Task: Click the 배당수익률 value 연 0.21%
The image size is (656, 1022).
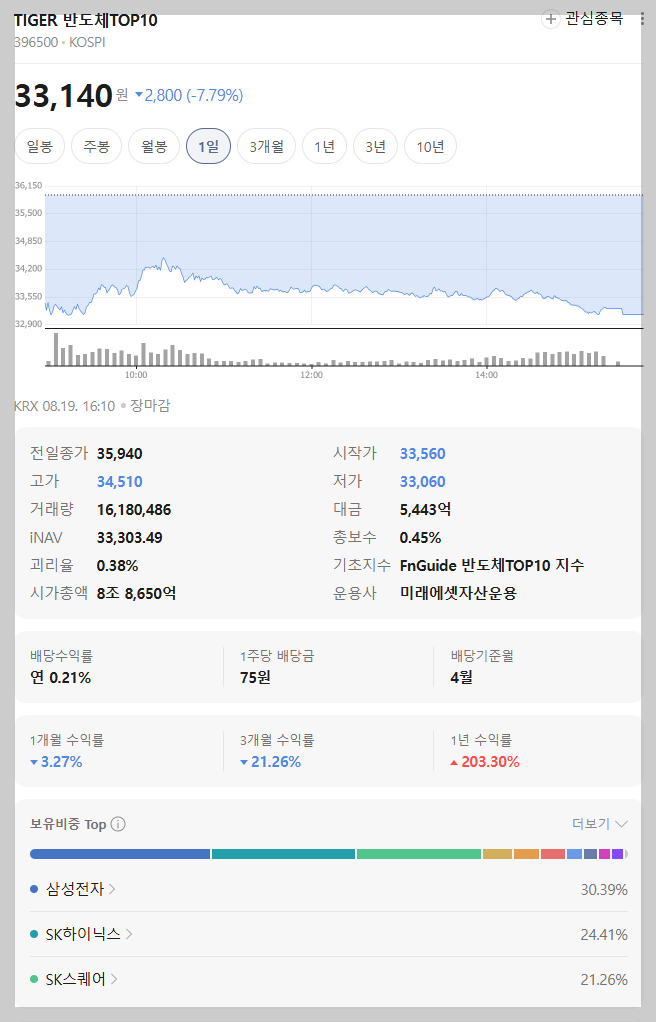Action: coord(61,678)
